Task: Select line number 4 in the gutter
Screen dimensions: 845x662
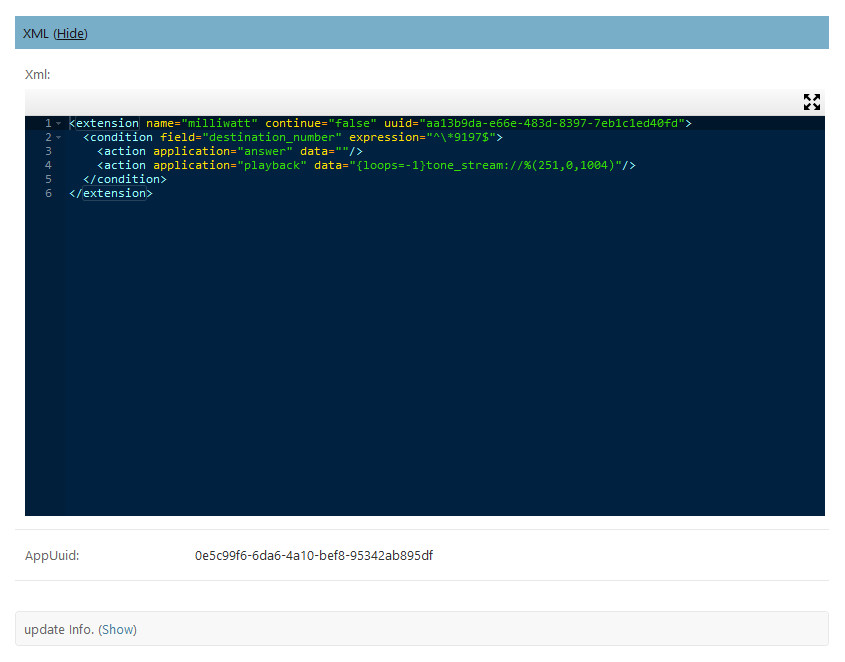Action: click(48, 165)
